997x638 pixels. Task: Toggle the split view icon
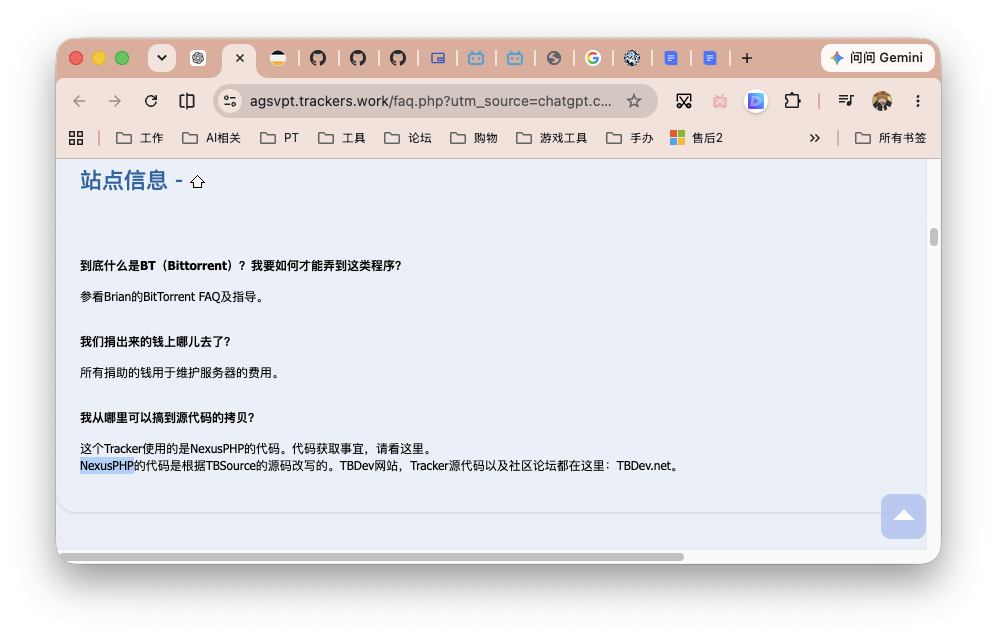[x=187, y=101]
